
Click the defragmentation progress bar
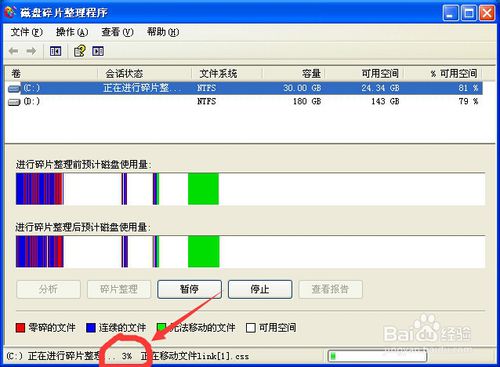click(x=377, y=356)
